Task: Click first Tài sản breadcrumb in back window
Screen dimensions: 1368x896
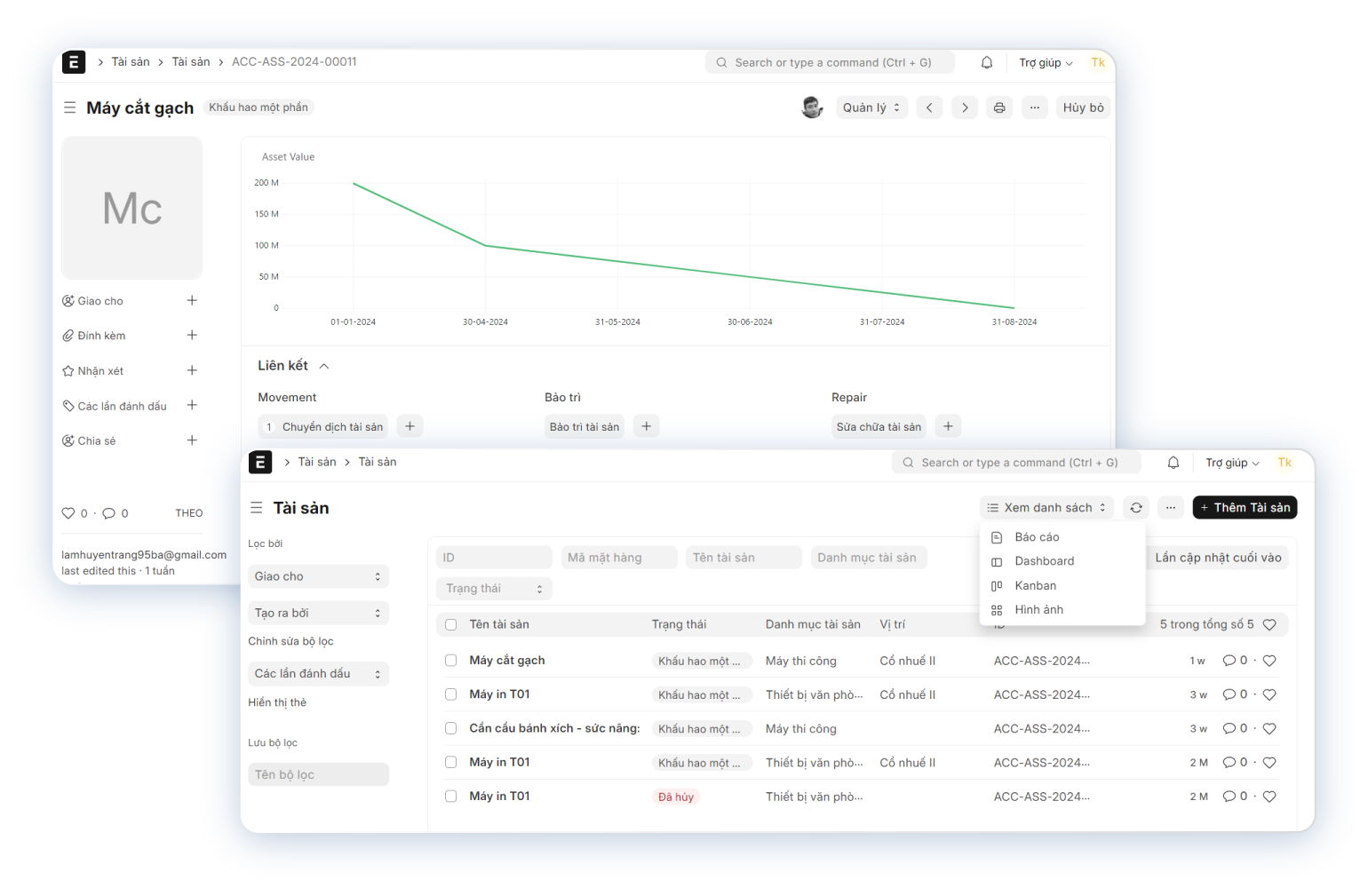Action: tap(131, 62)
